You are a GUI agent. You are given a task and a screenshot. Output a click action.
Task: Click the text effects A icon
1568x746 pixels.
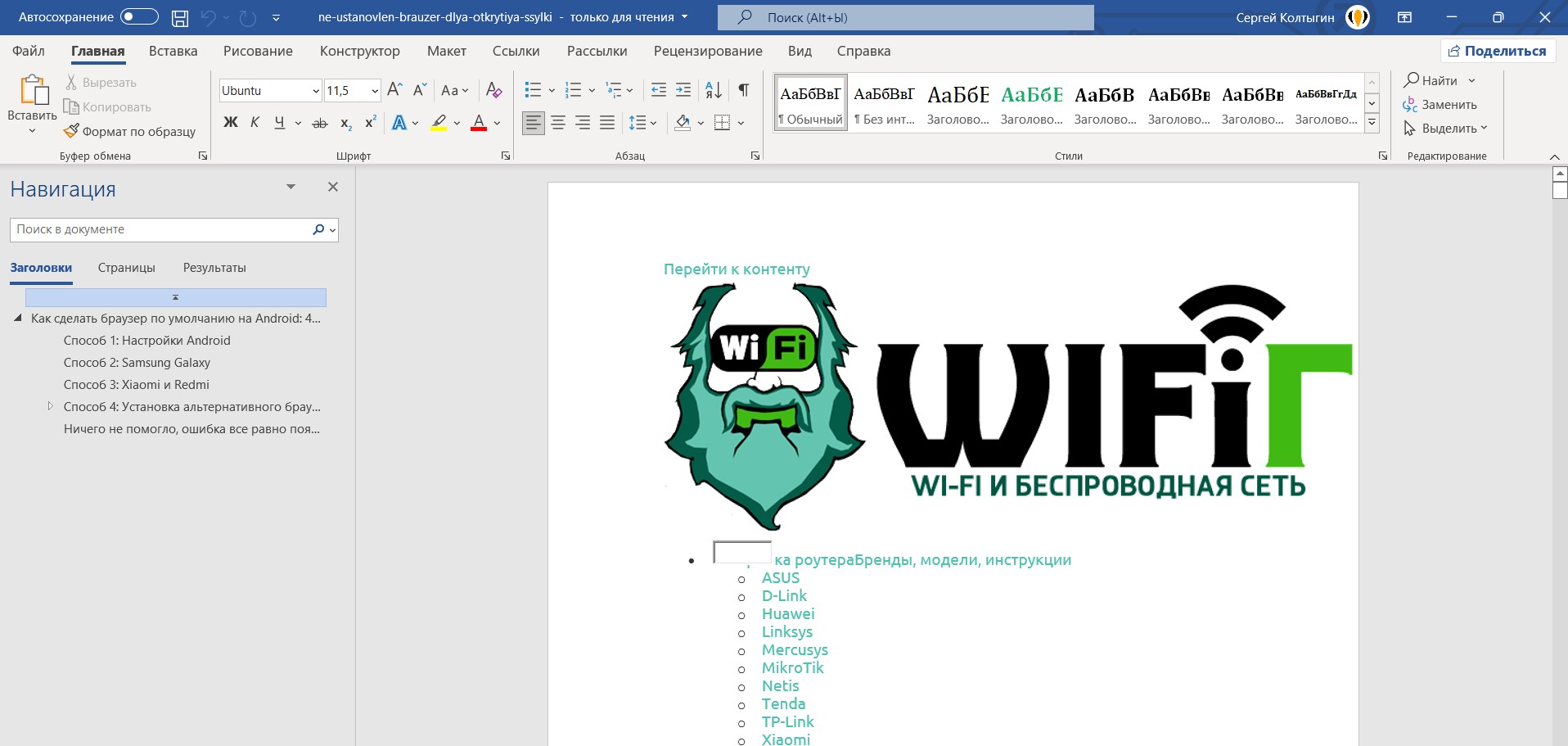[399, 123]
